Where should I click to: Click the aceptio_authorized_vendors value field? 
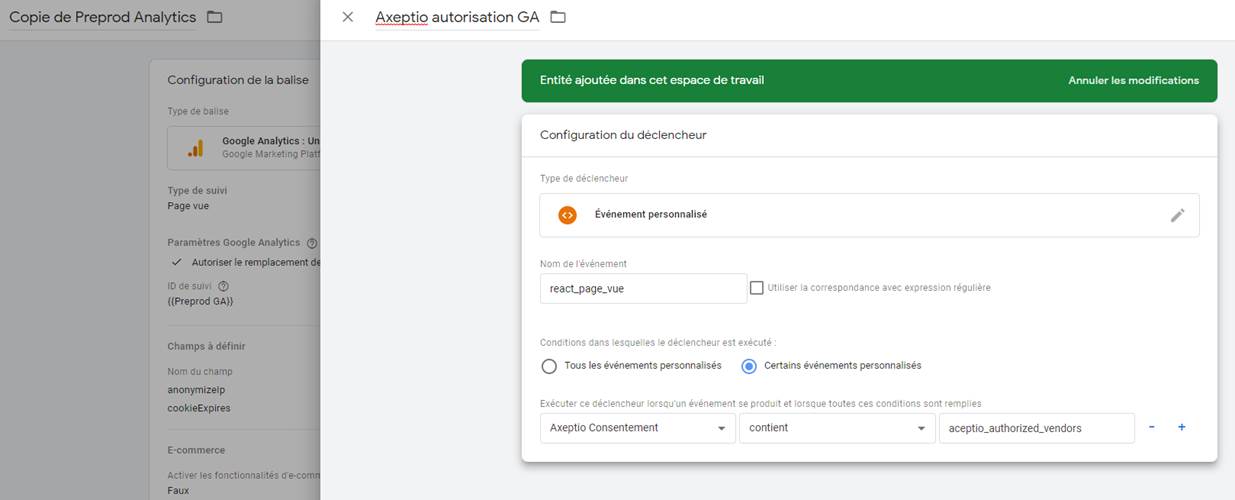(x=1036, y=428)
